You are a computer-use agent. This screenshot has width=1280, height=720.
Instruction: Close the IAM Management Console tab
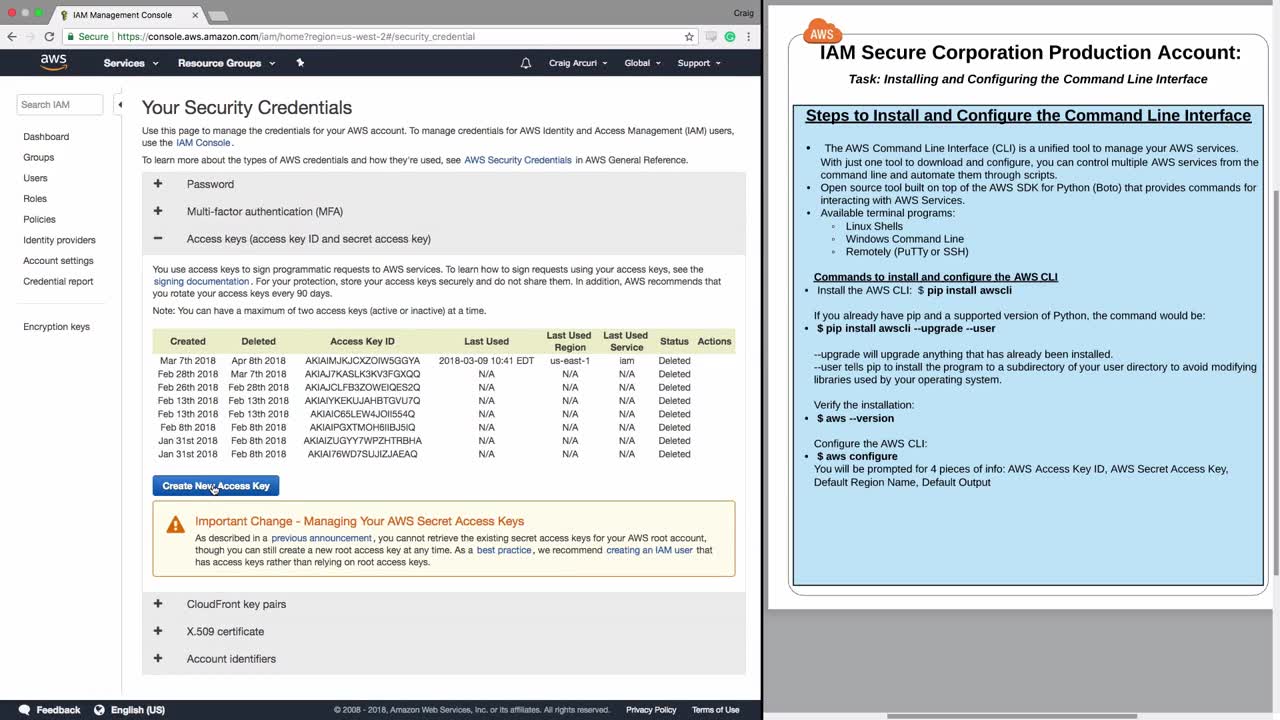(x=195, y=15)
